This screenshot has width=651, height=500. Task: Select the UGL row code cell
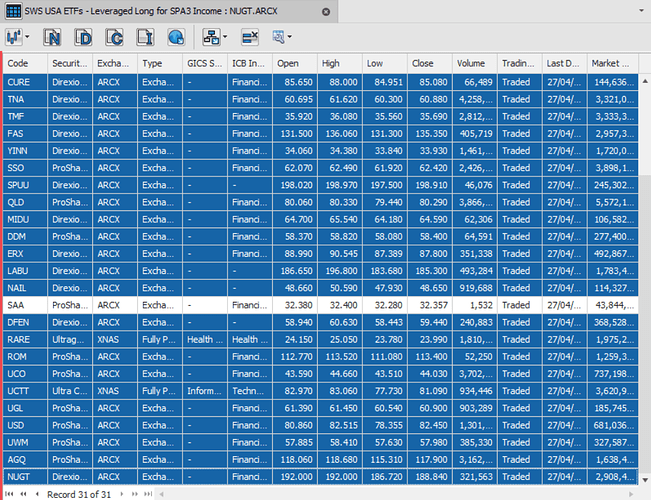coord(25,408)
